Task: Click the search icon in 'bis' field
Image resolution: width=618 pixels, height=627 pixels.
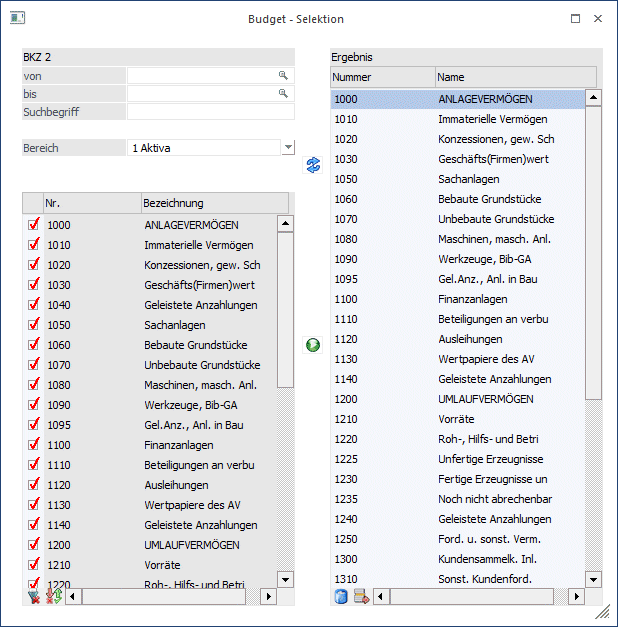Action: click(x=283, y=94)
